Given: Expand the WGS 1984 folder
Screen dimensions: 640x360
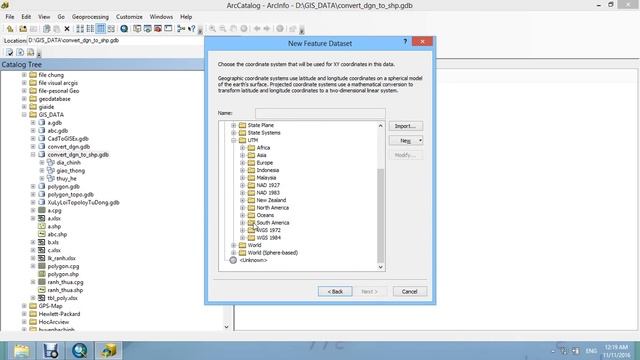Looking at the screenshot, I should (242, 238).
